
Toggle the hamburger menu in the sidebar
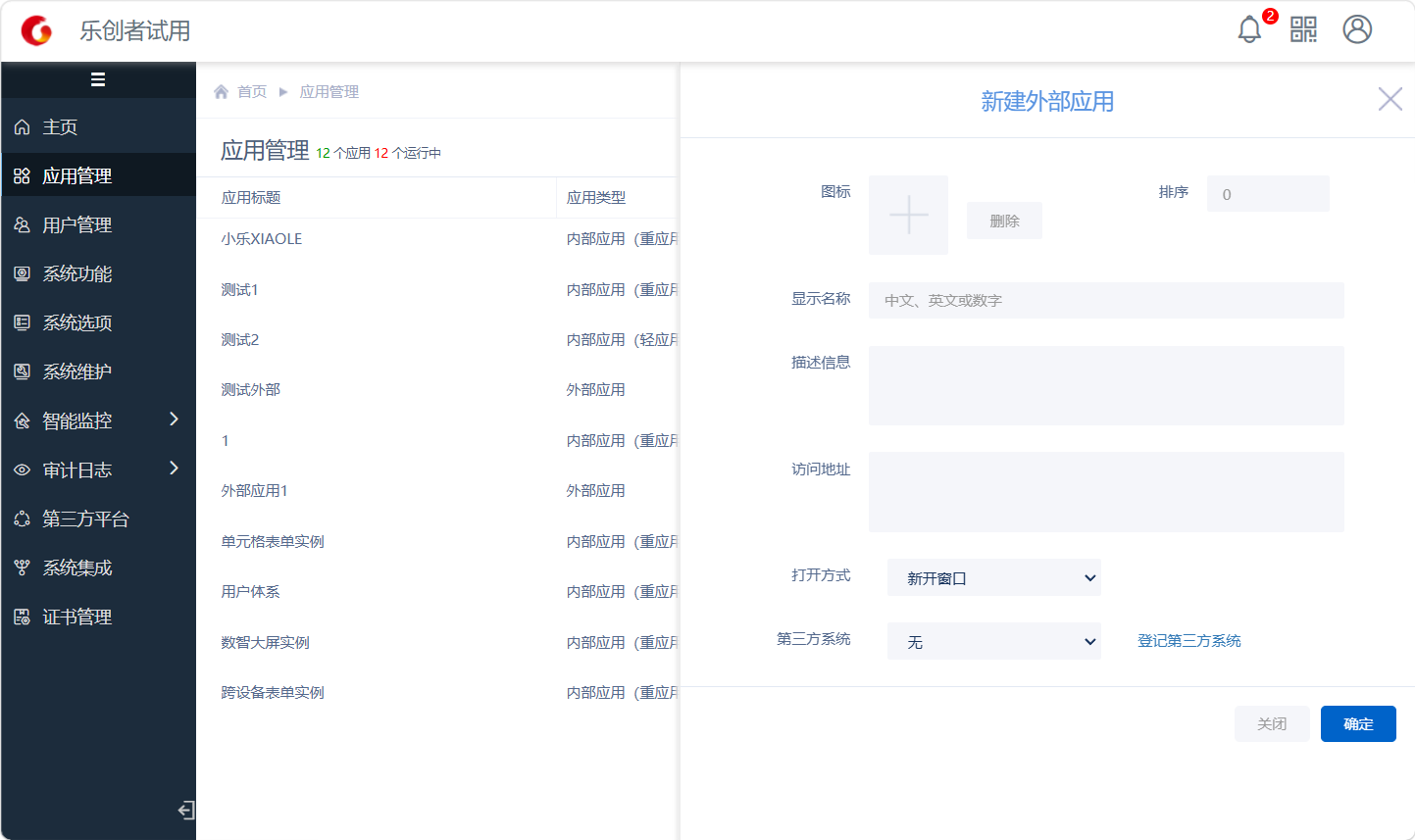pos(98,79)
